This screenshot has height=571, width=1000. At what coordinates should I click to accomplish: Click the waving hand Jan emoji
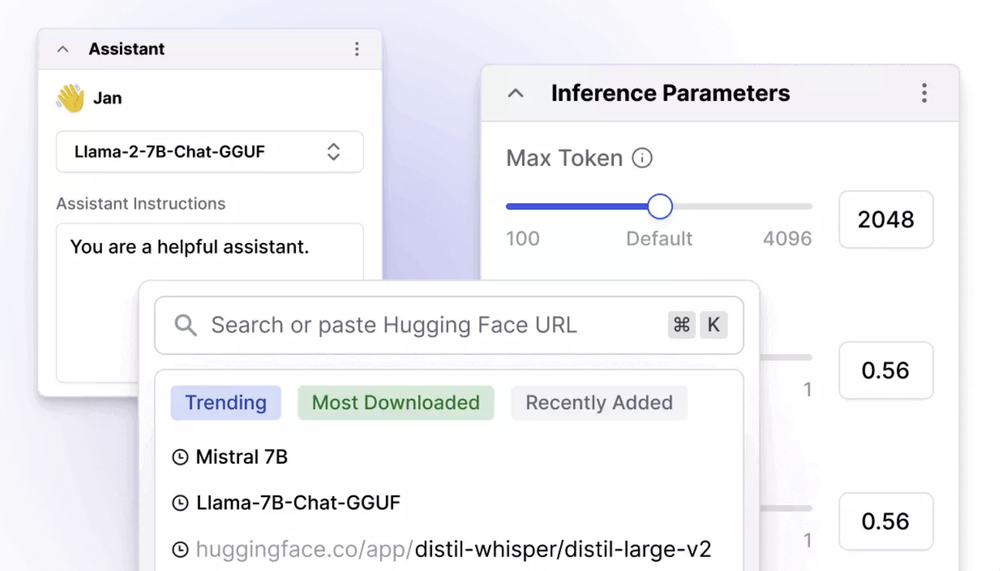pyautogui.click(x=70, y=98)
